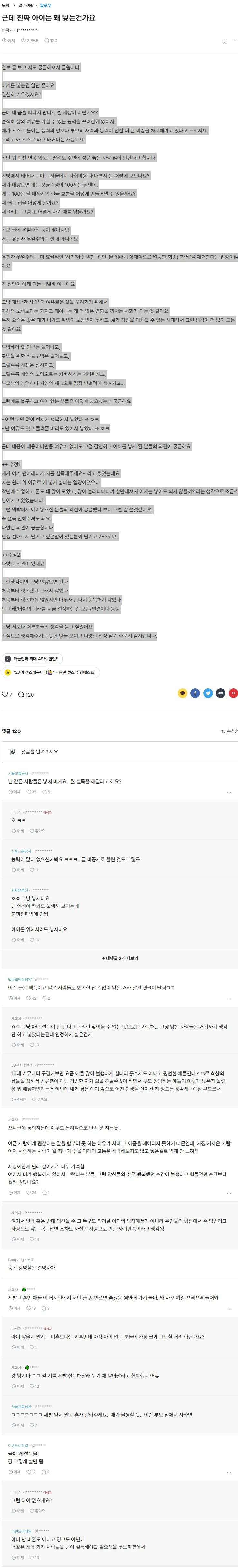Click the camera icon in comment box
This screenshot has width=238, height=1568.
13,752
